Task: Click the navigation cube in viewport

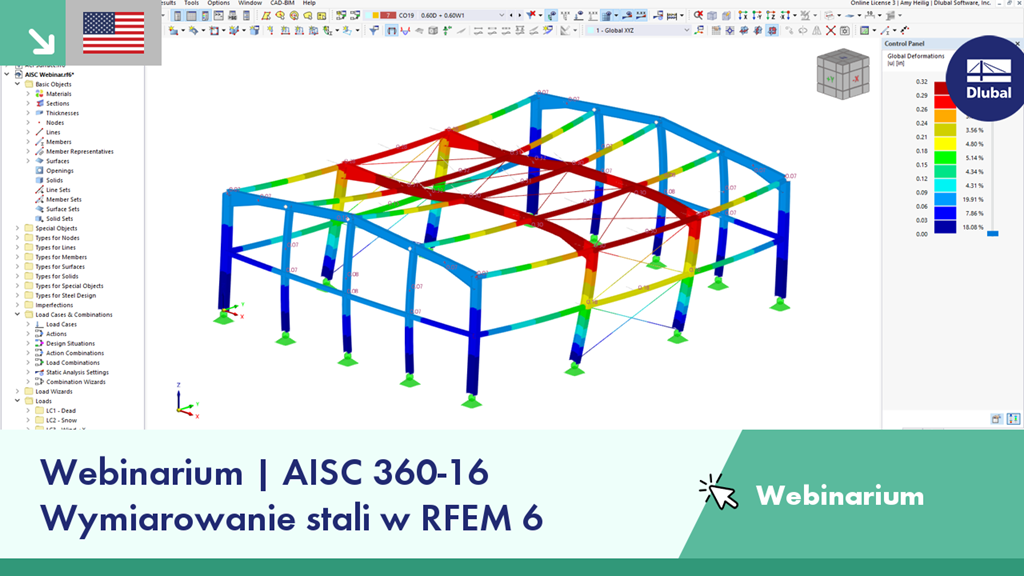Action: click(843, 75)
